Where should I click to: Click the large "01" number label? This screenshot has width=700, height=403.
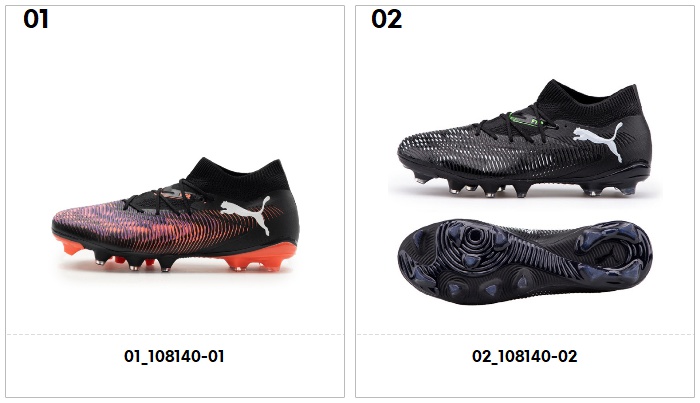pos(36,20)
